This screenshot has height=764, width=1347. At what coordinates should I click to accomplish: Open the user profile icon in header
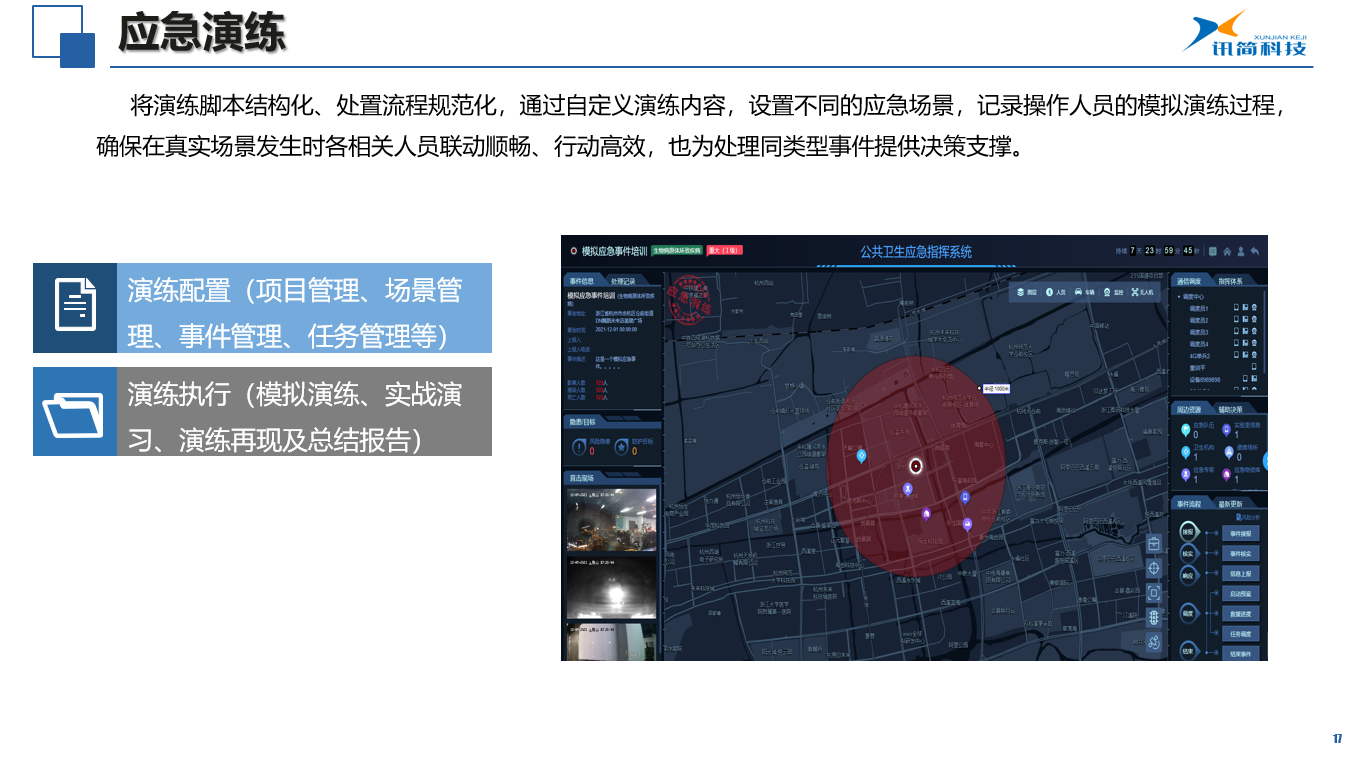coord(1241,251)
